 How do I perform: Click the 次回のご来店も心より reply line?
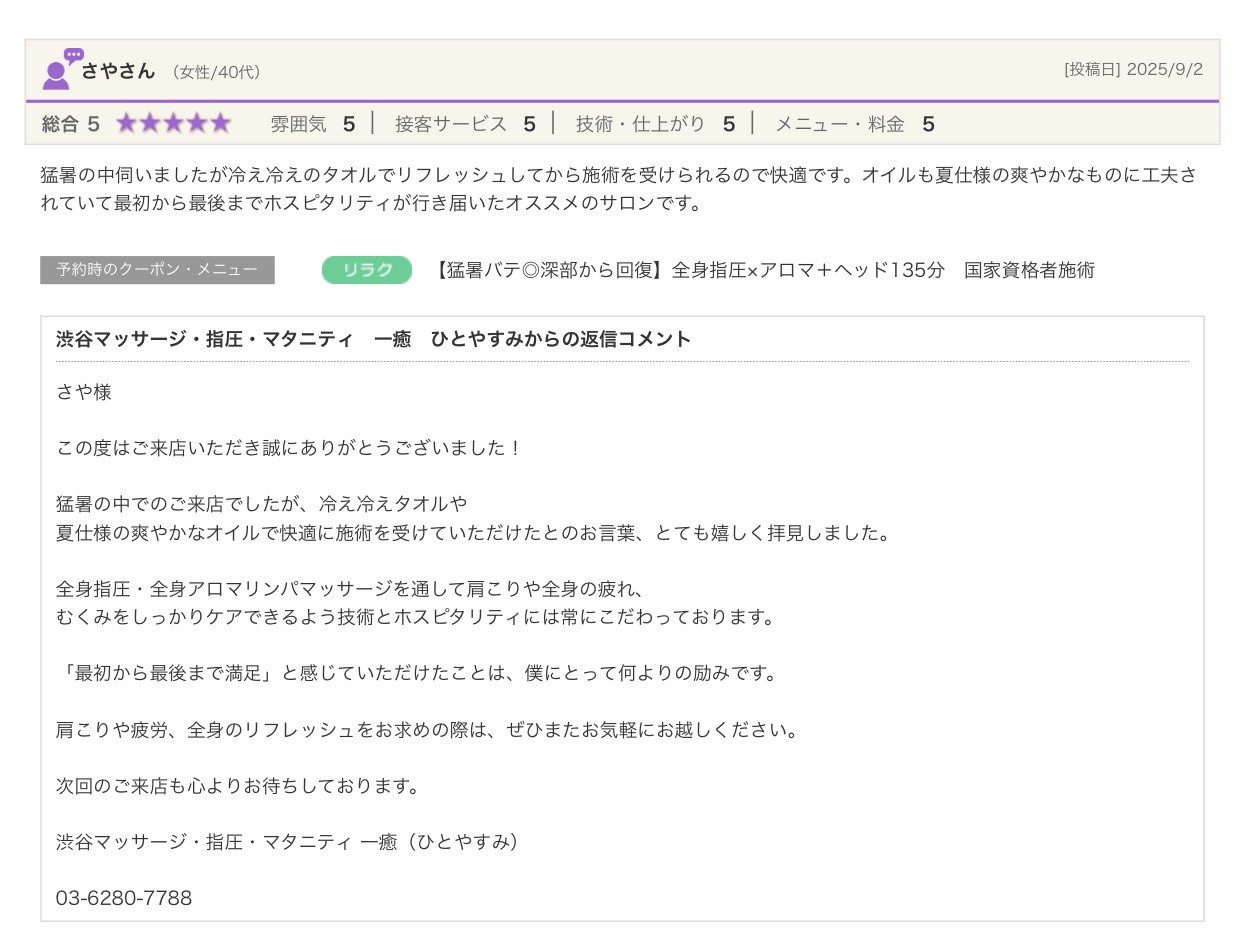tap(239, 786)
